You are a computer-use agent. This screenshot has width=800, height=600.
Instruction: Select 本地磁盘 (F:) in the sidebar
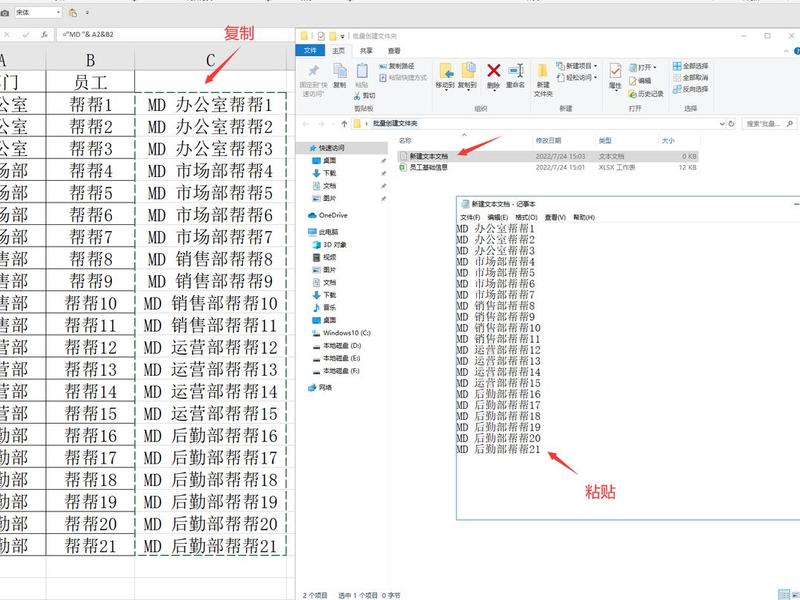[x=336, y=371]
